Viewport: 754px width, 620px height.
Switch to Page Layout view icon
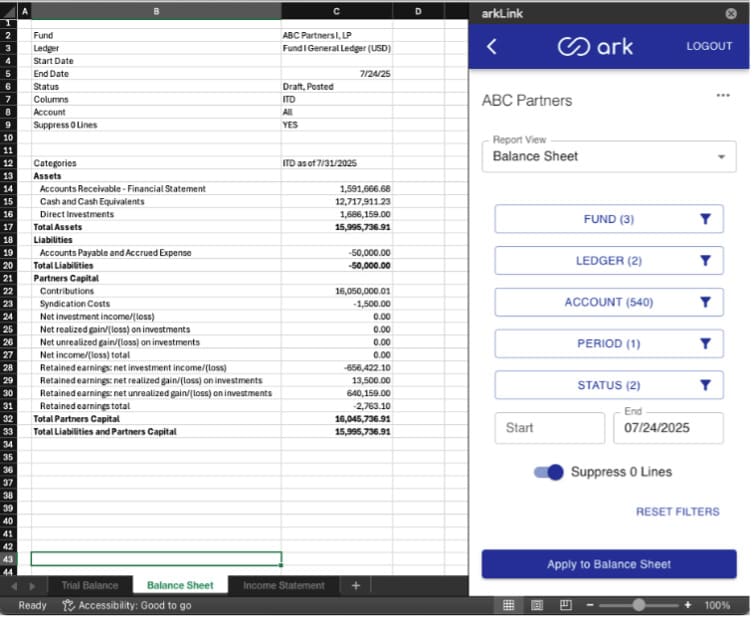click(x=537, y=605)
